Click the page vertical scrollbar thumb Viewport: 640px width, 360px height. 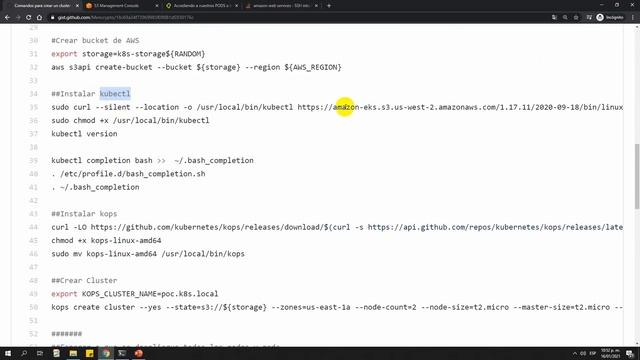[x=637, y=176]
